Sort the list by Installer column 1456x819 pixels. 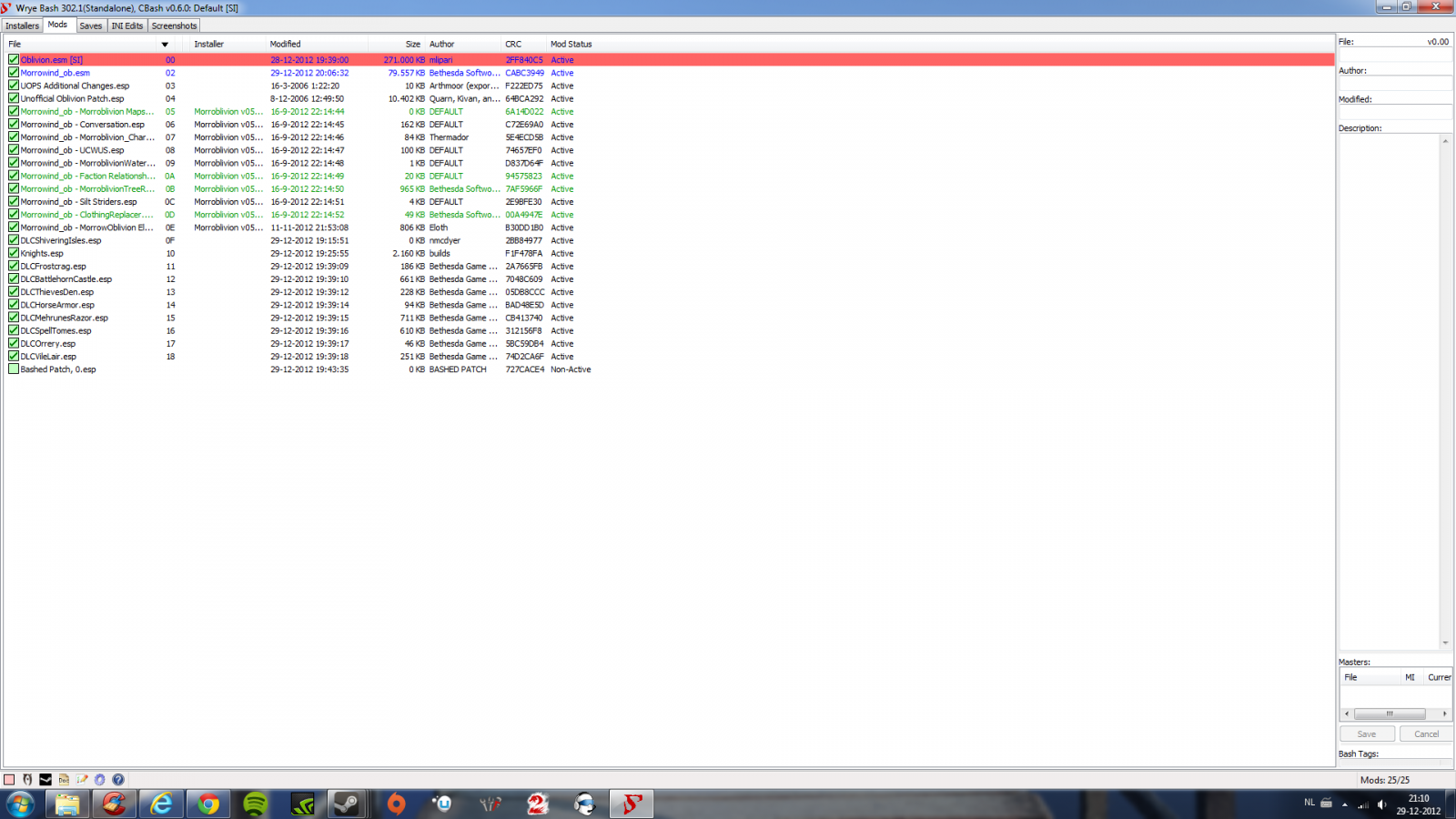pos(227,44)
